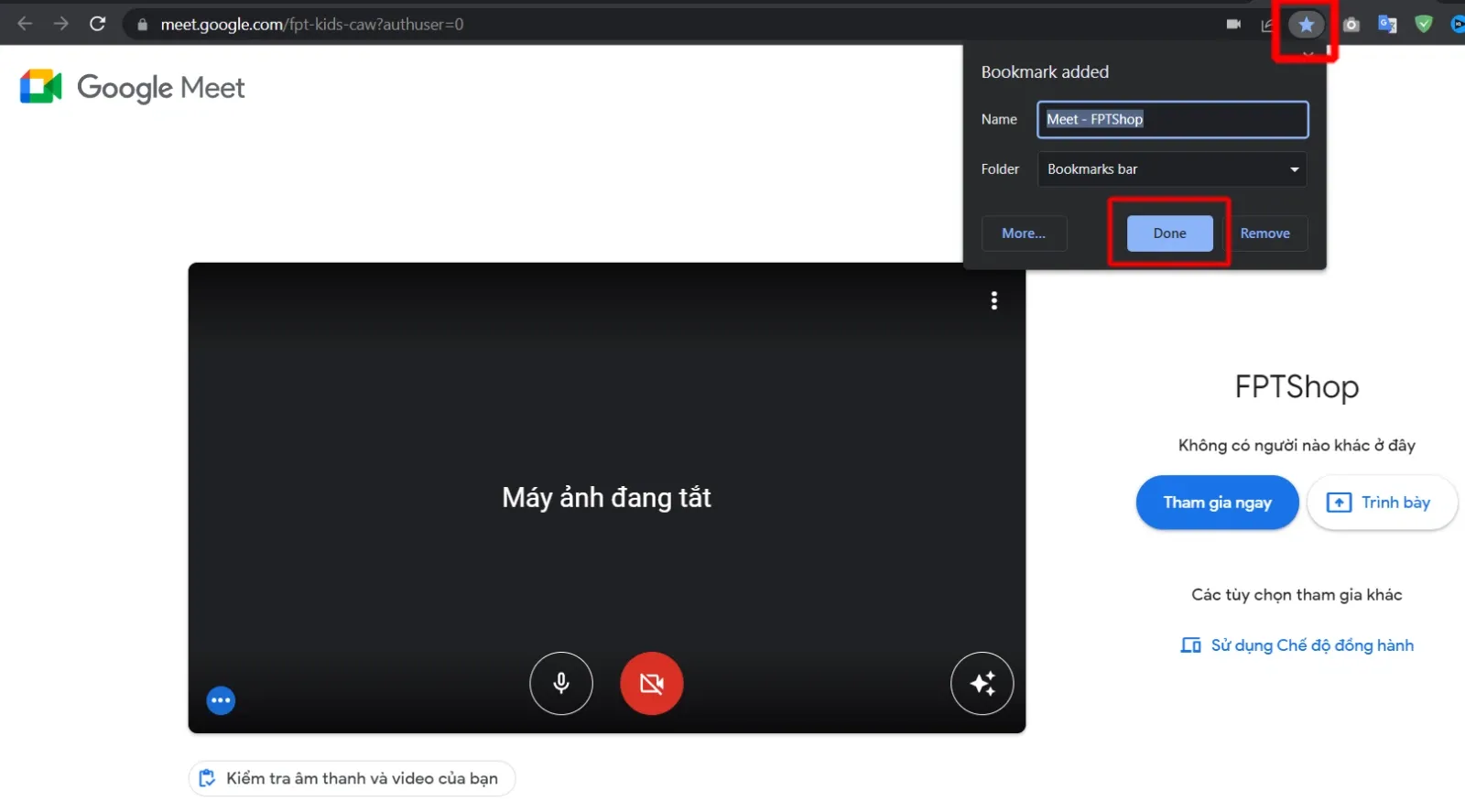1465x812 pixels.
Task: Click Tham gia ngay to join meeting
Action: coord(1217,503)
